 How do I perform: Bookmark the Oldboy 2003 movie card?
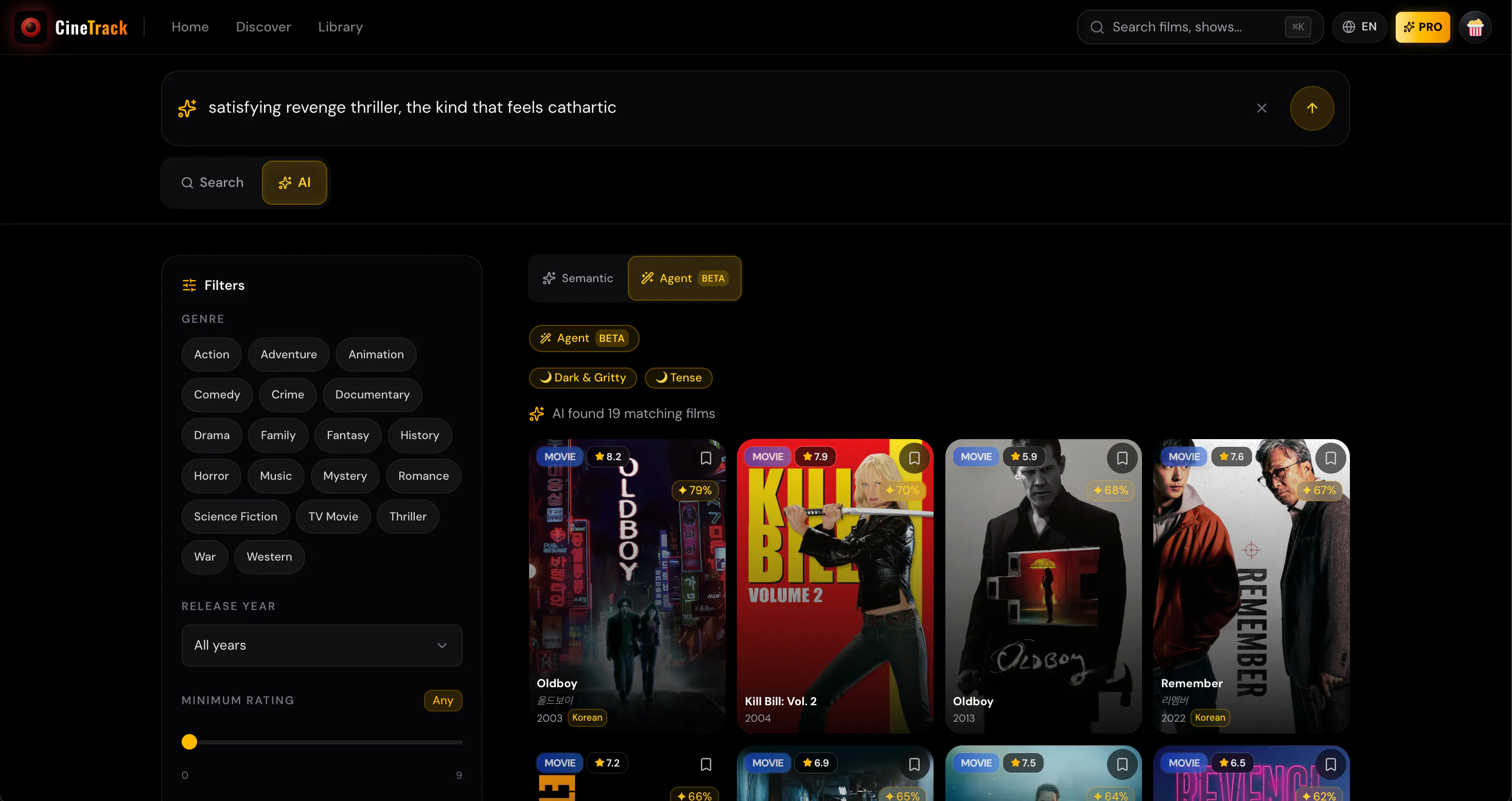point(706,458)
